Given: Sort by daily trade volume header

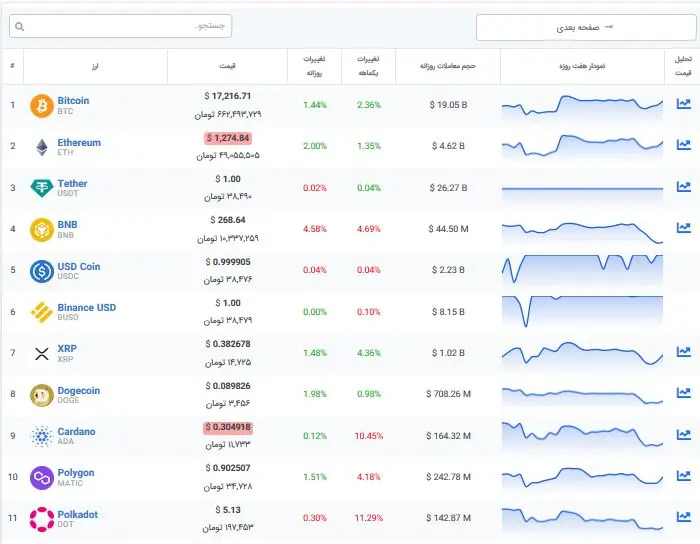Looking at the screenshot, I should click(x=447, y=66).
